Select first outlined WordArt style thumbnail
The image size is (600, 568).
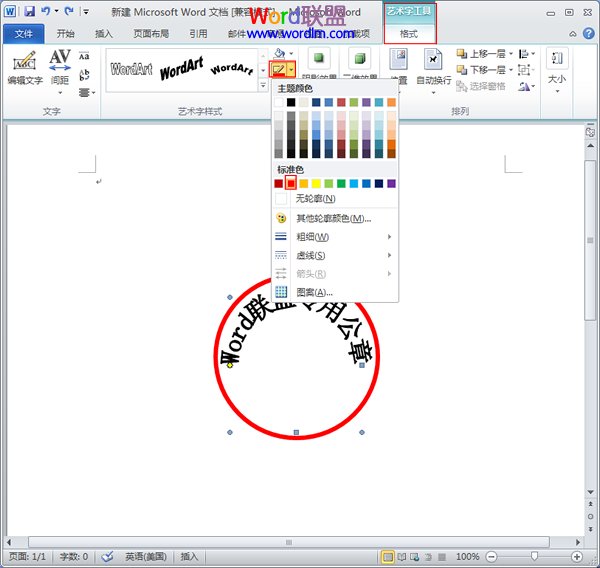[131, 69]
